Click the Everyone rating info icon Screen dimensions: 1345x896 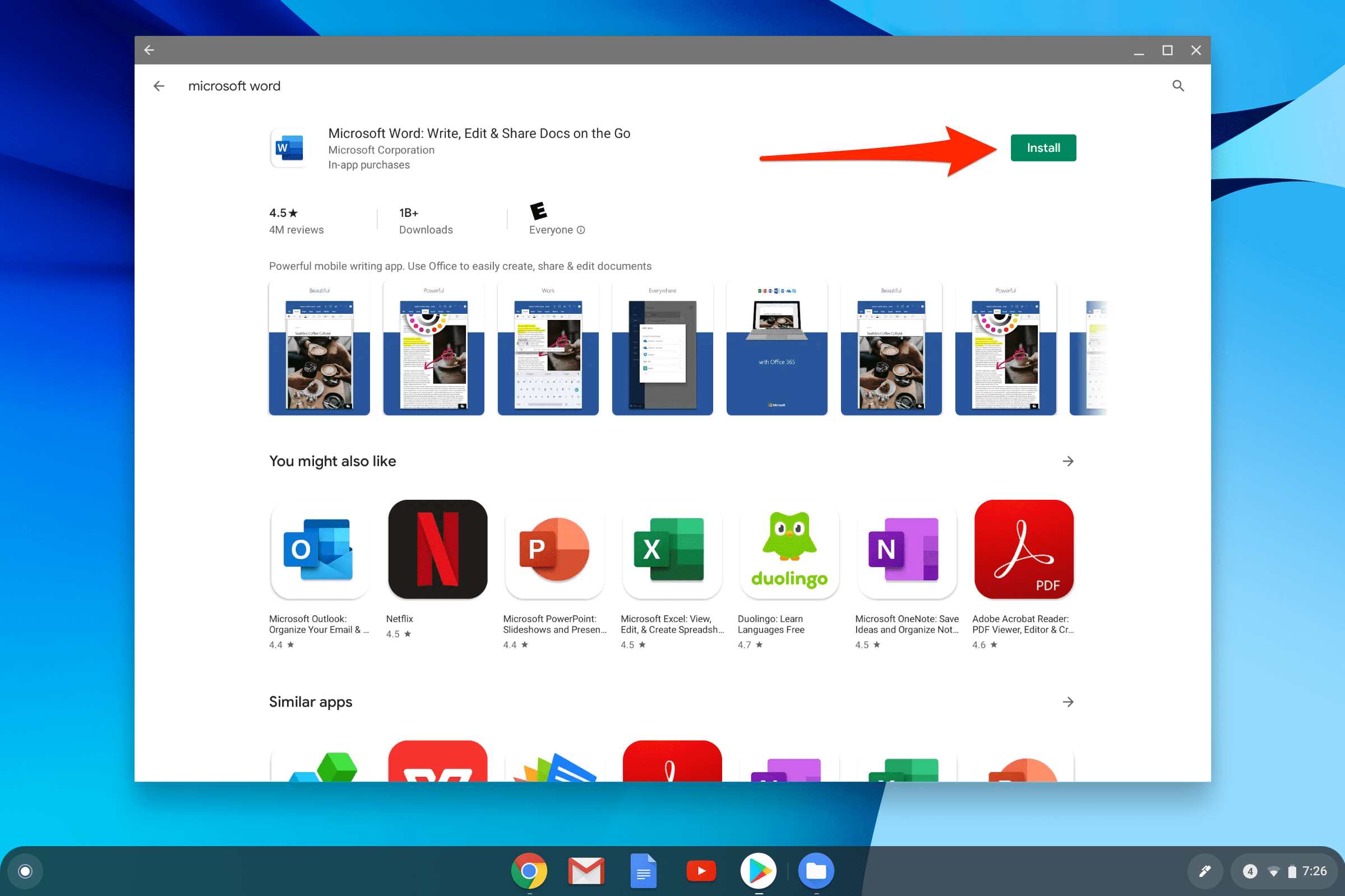click(581, 230)
